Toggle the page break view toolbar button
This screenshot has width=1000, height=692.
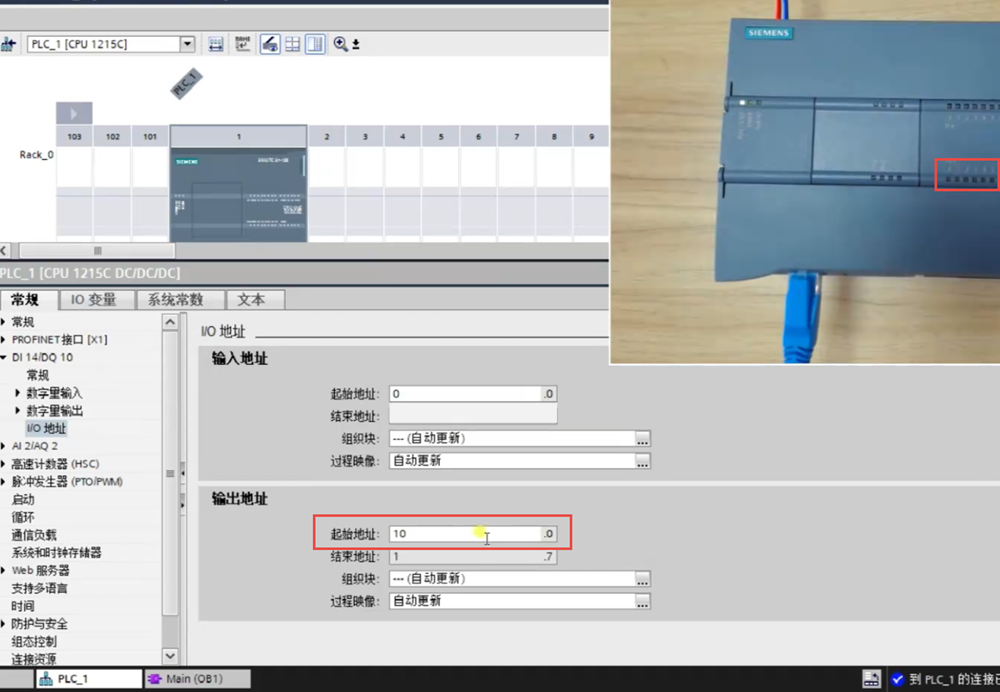(x=270, y=44)
